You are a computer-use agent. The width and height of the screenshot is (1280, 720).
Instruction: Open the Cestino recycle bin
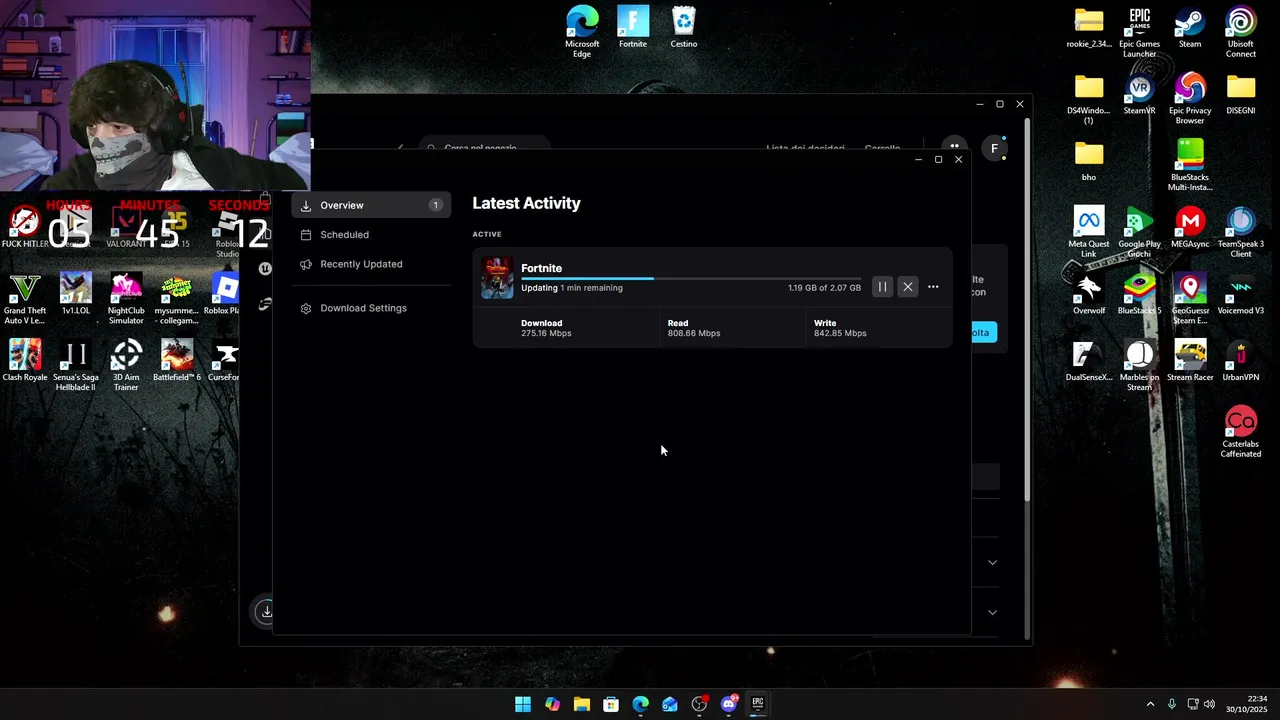pyautogui.click(x=684, y=27)
